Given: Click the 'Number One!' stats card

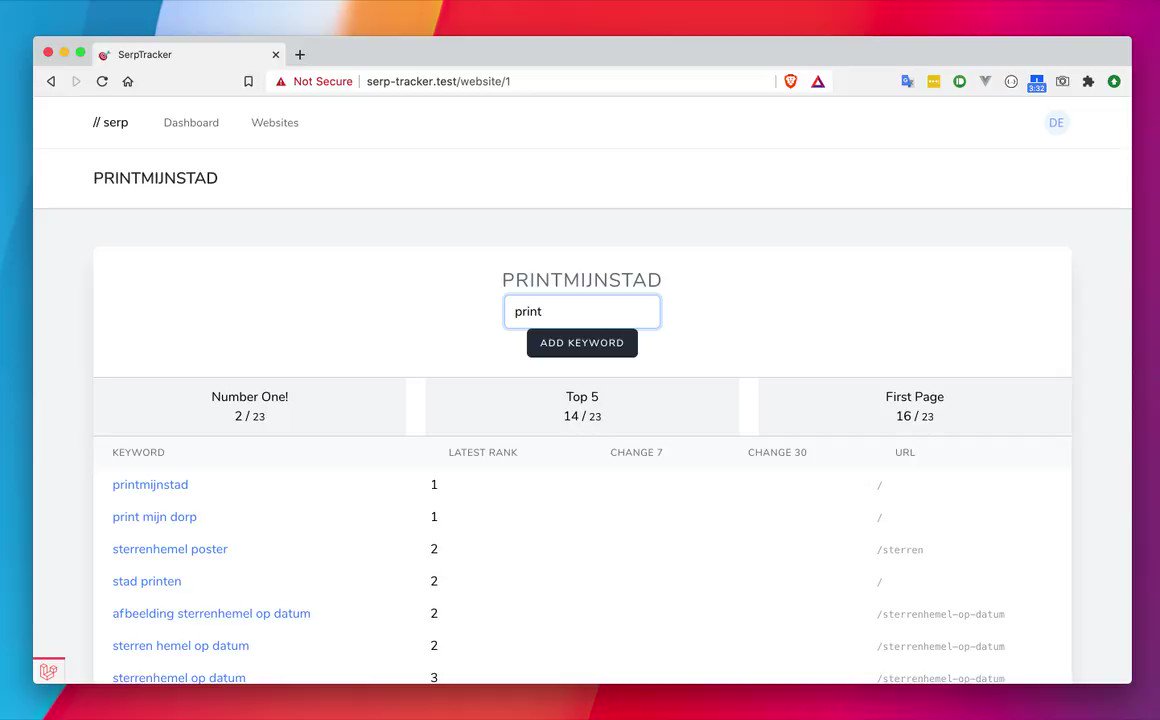Looking at the screenshot, I should (x=249, y=406).
